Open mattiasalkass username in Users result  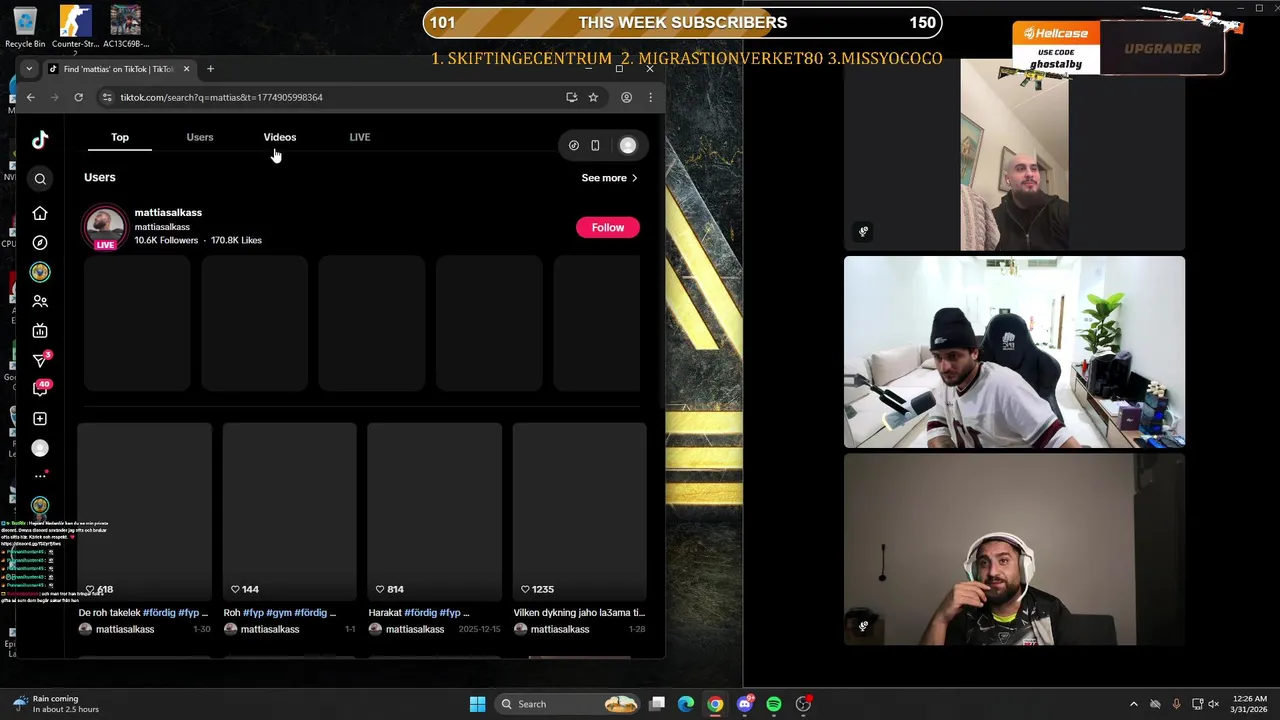click(168, 212)
